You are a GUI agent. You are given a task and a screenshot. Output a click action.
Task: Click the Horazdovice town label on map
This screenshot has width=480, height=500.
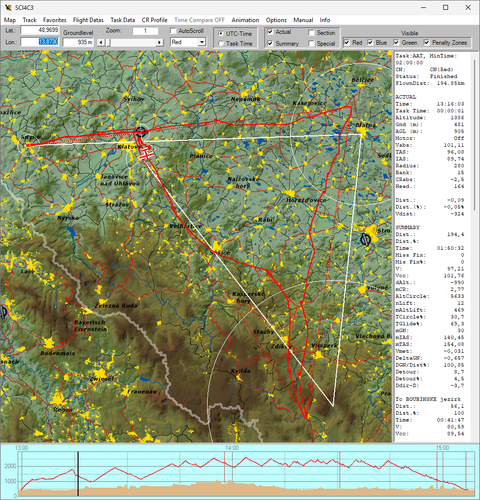pos(306,200)
